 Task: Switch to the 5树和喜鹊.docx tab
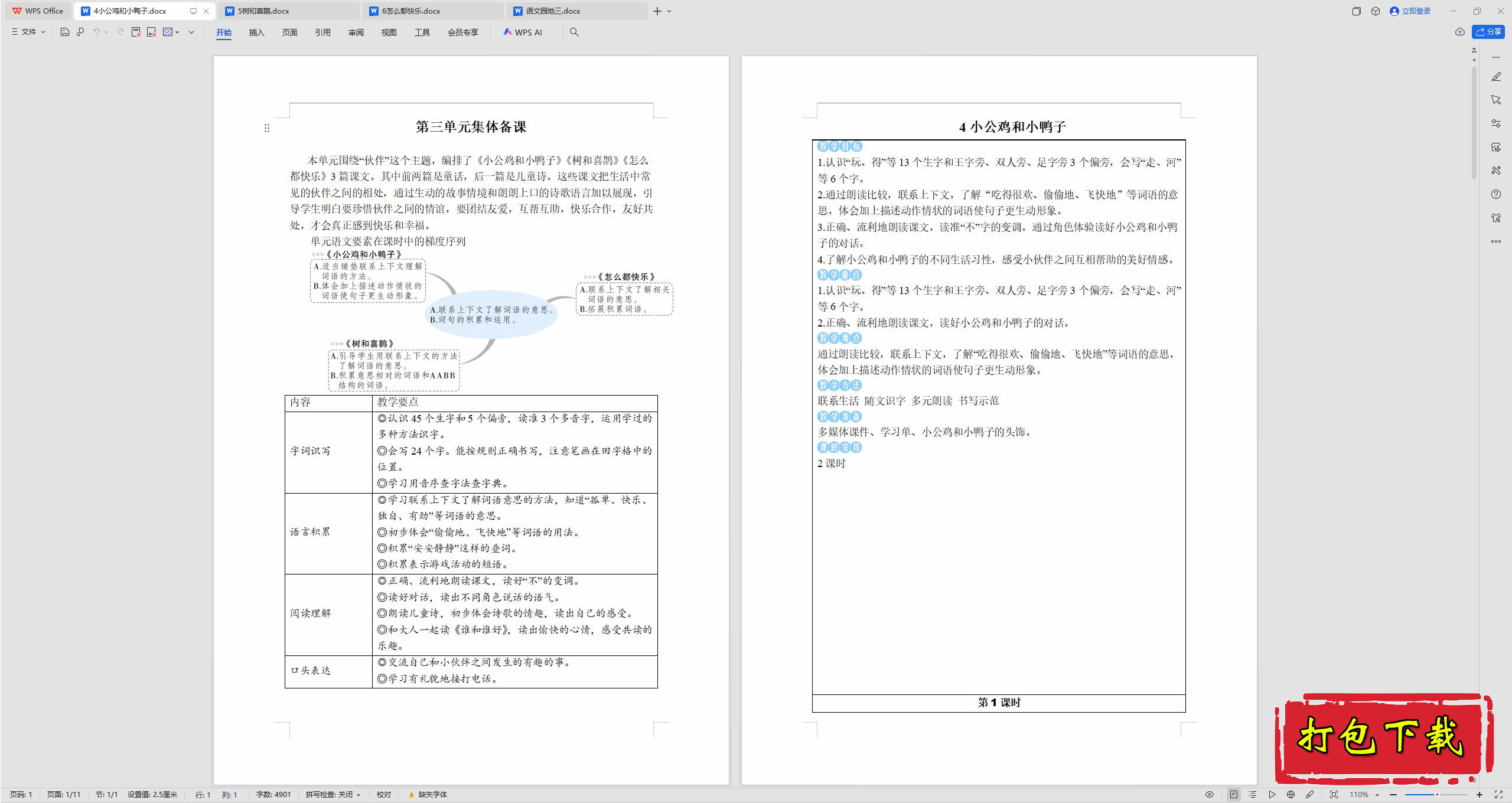click(263, 11)
